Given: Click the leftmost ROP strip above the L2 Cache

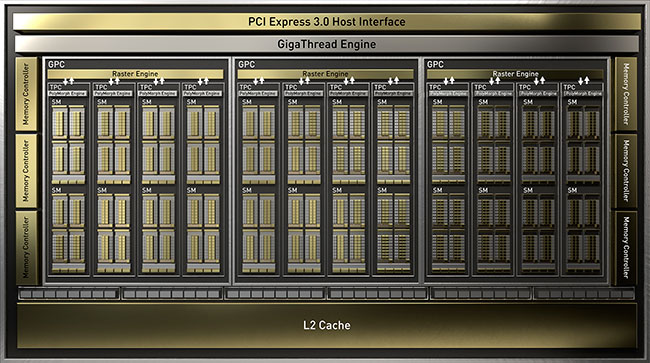Looking at the screenshot, I should [x=69, y=294].
